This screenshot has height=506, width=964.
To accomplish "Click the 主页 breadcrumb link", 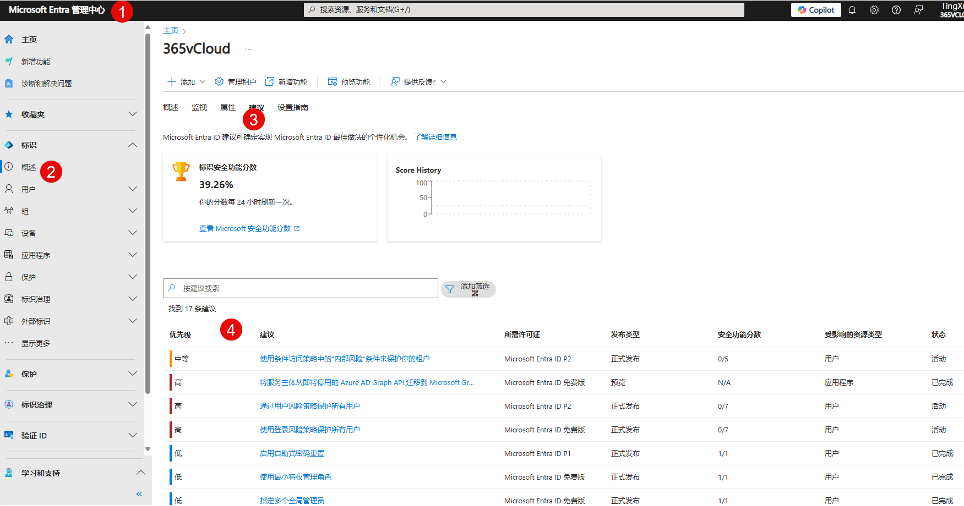I will [170, 31].
